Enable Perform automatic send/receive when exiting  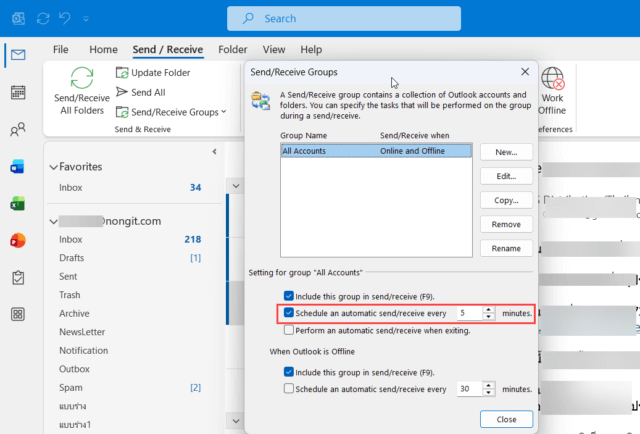coord(289,330)
